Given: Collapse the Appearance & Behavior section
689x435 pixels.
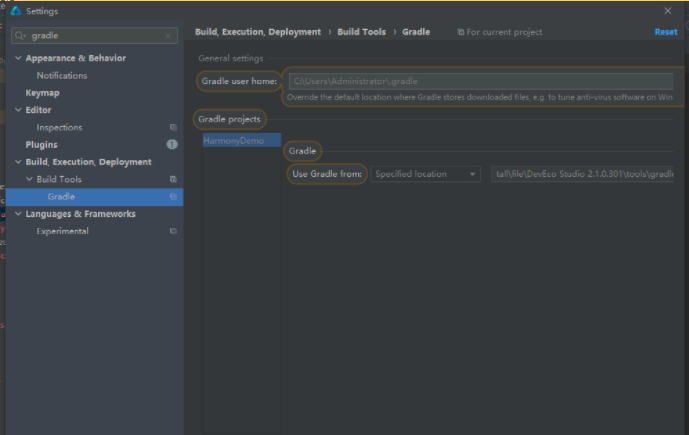Looking at the screenshot, I should click(x=18, y=58).
